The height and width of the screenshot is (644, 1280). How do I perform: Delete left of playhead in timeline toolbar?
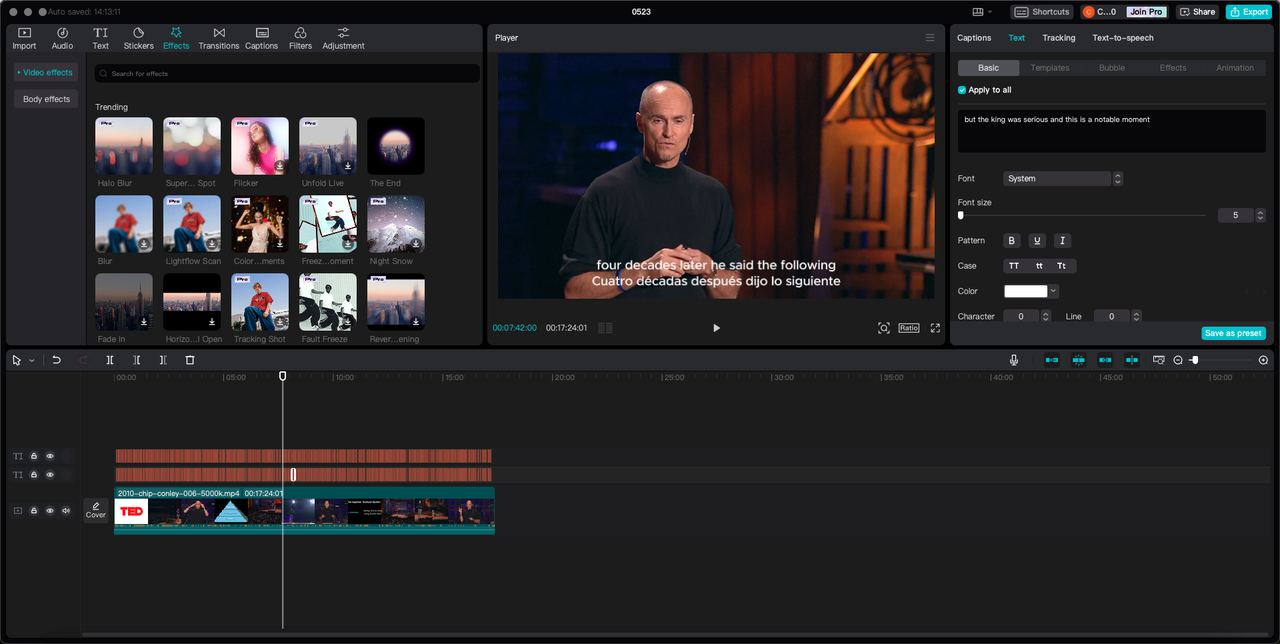[137, 360]
